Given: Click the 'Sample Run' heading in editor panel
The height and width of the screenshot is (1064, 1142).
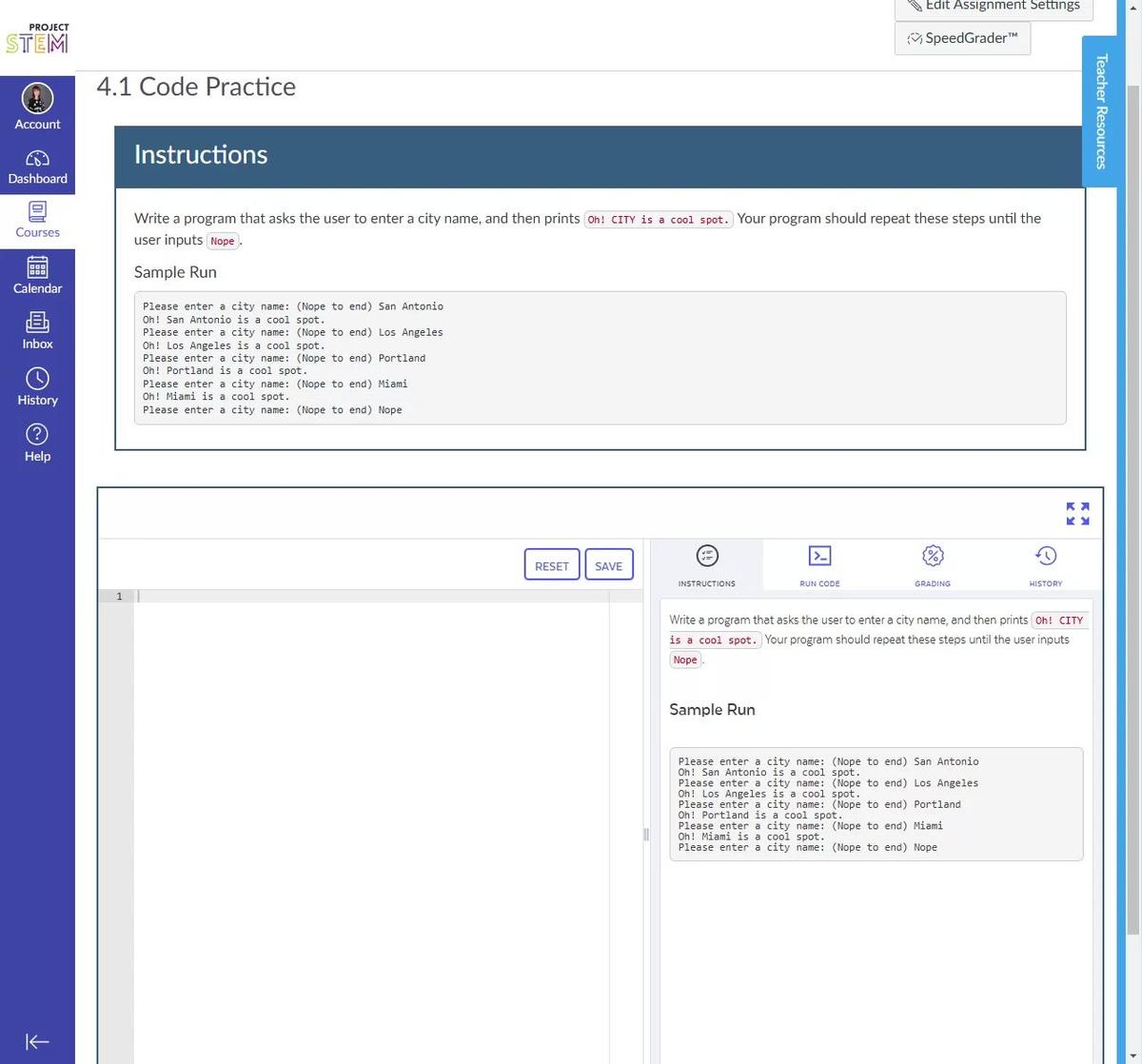Looking at the screenshot, I should [712, 710].
